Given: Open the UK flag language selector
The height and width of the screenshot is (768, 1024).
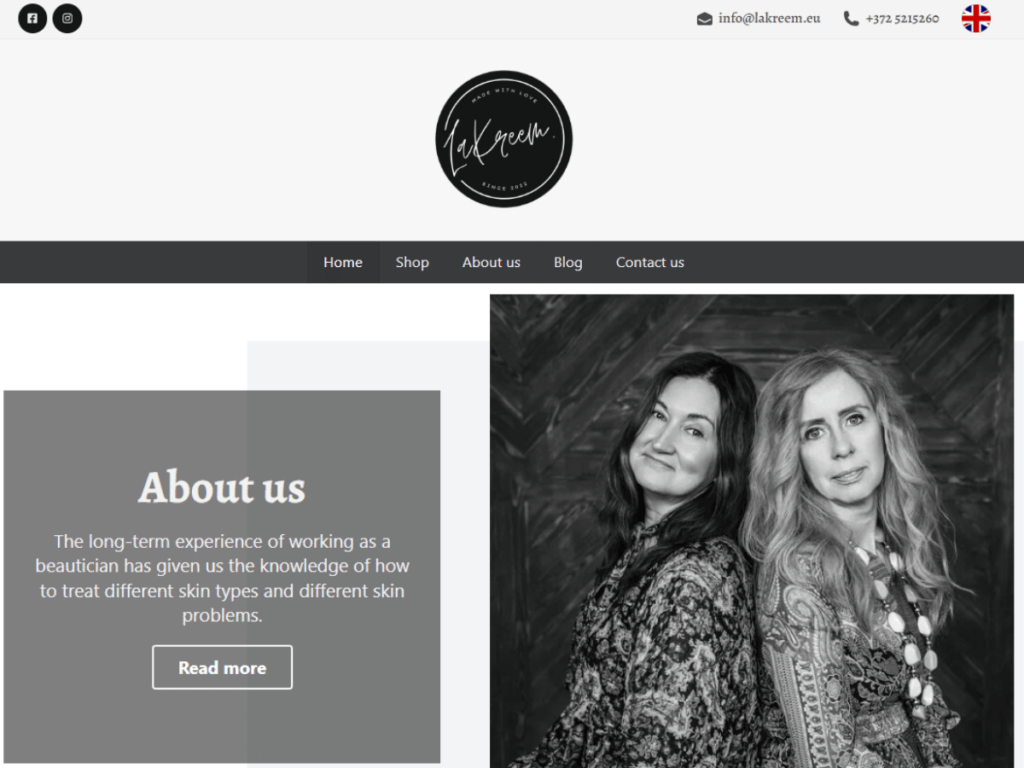Looking at the screenshot, I should click(976, 18).
